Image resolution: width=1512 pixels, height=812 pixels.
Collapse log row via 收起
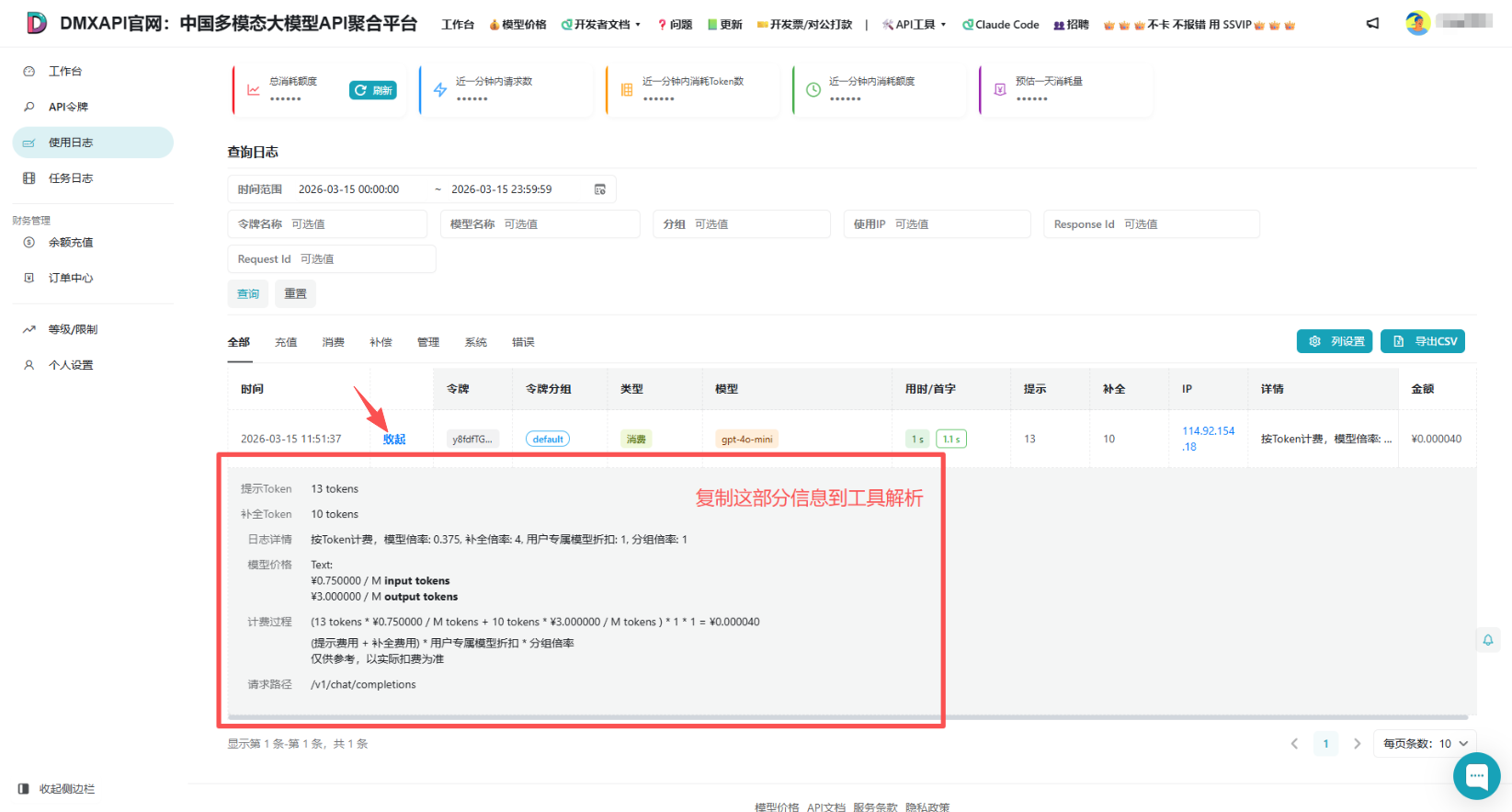point(394,440)
